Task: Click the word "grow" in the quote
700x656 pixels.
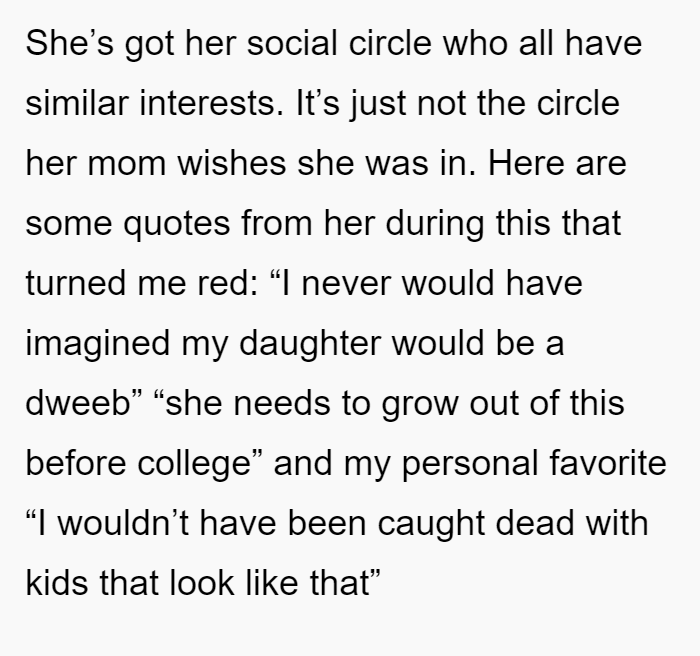Action: [420, 405]
